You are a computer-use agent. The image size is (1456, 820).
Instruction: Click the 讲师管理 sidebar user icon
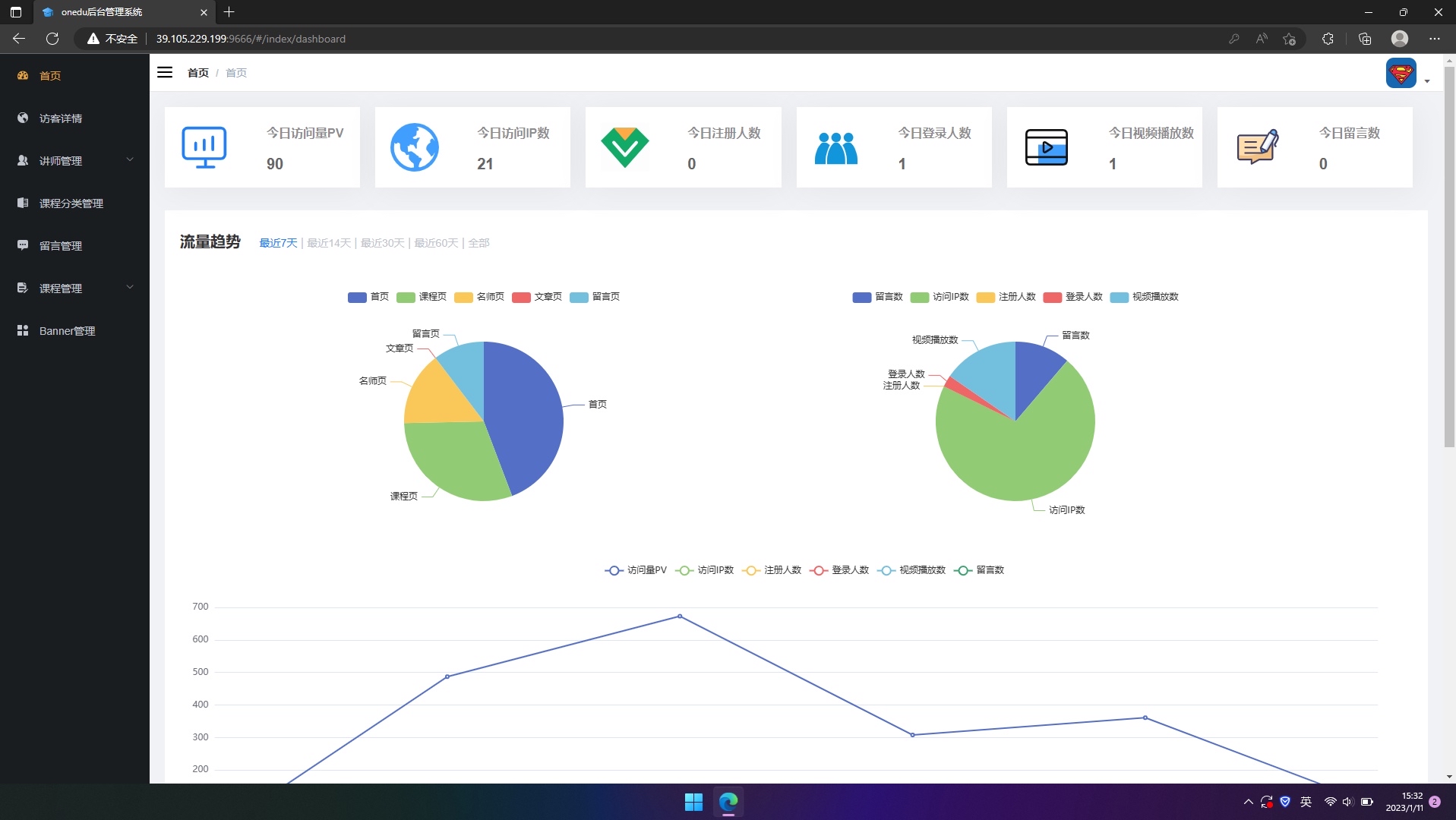23,160
